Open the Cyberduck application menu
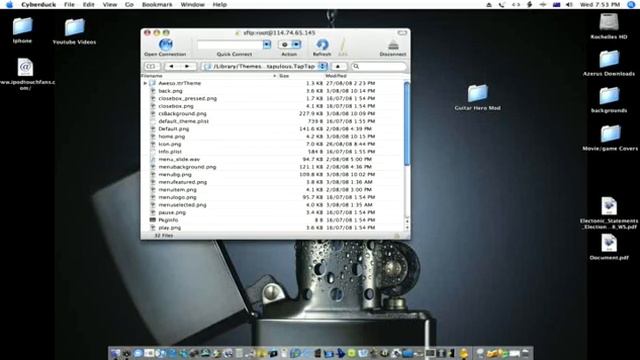Screen dimensions: 640x360 (38, 4)
